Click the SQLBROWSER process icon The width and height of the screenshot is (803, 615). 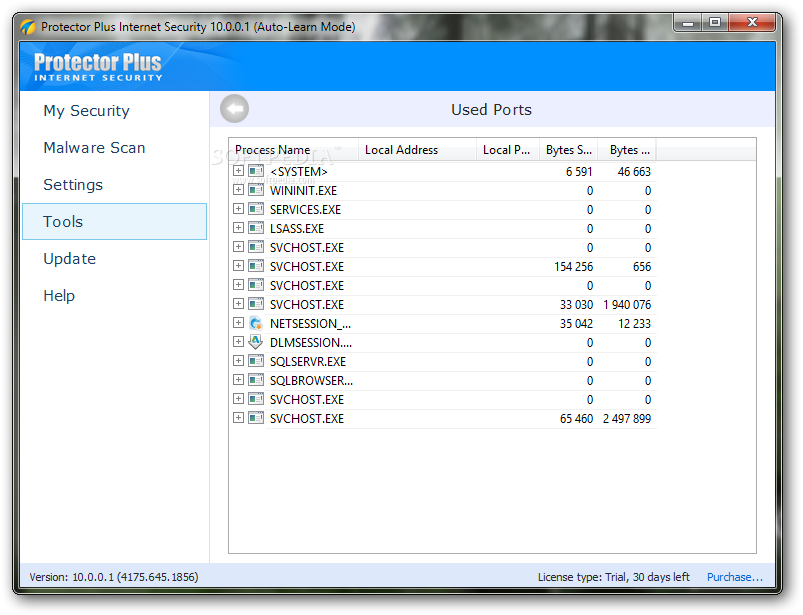point(256,380)
